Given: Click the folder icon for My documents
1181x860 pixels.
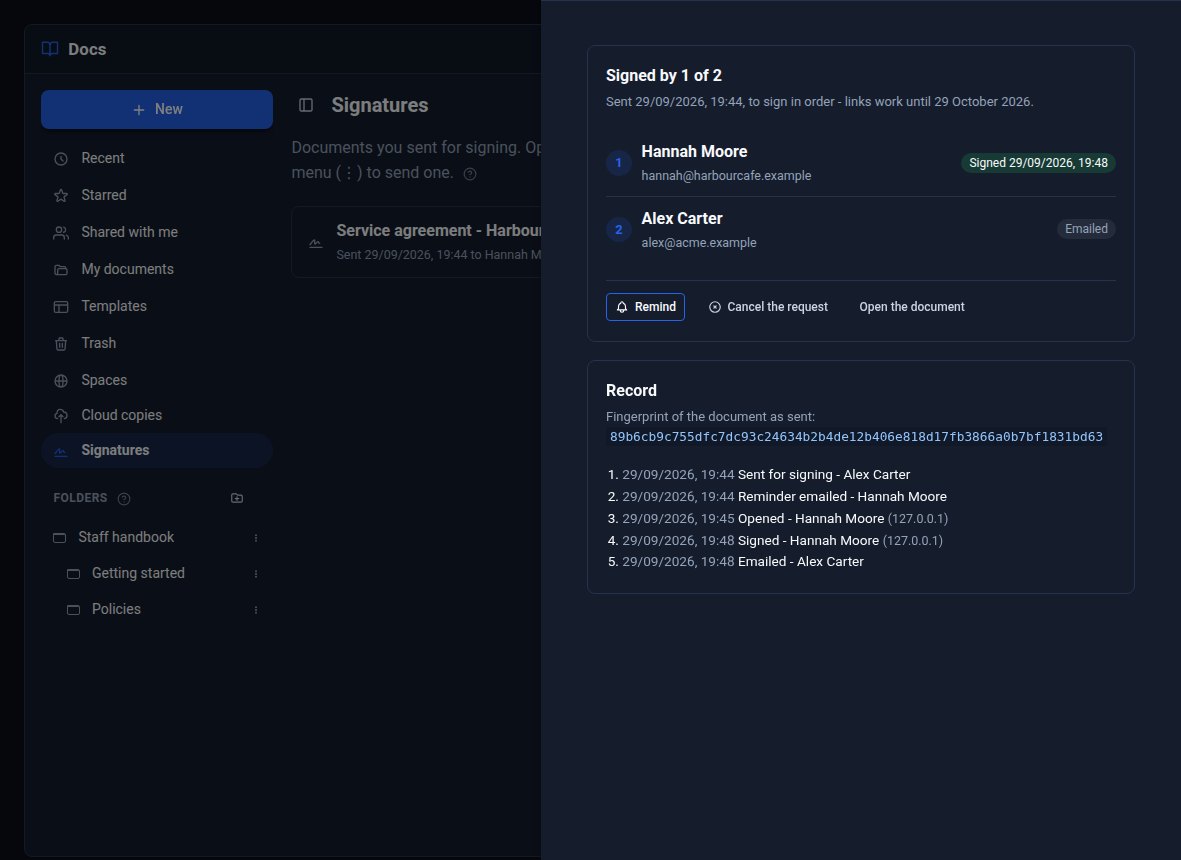Looking at the screenshot, I should (61, 270).
